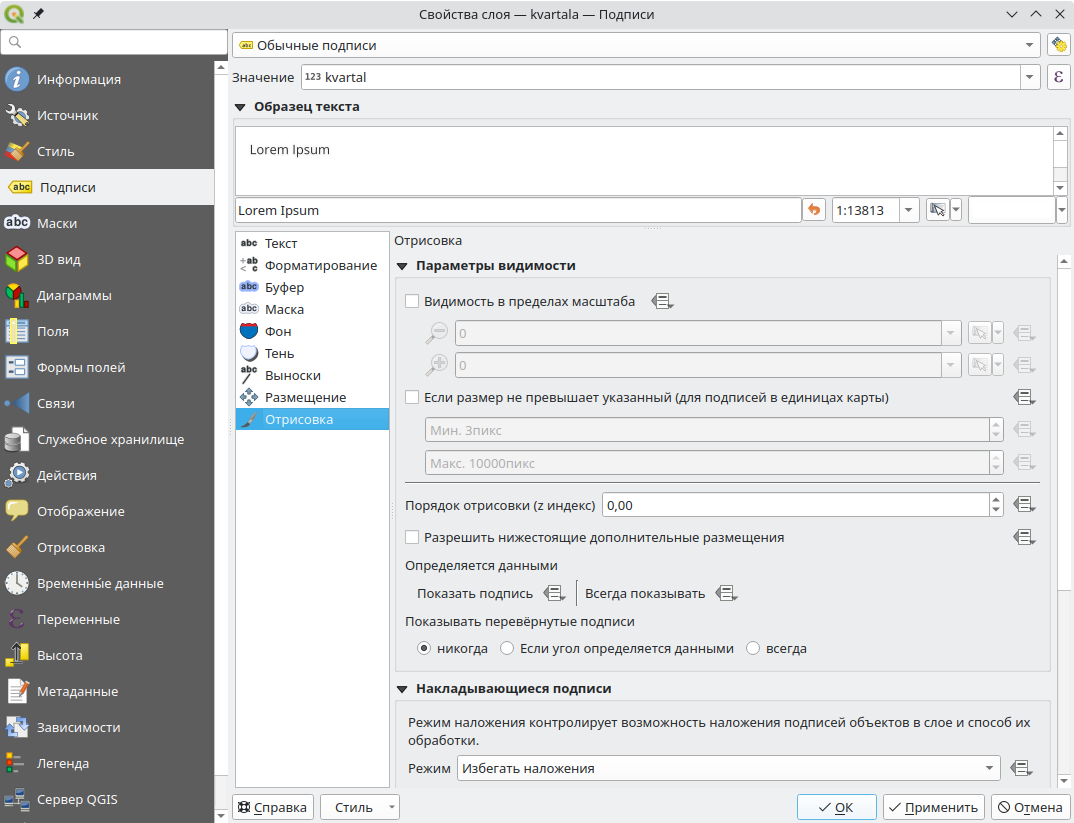Open the Сервер QGIS section
The height and width of the screenshot is (823, 1074).
click(107, 800)
